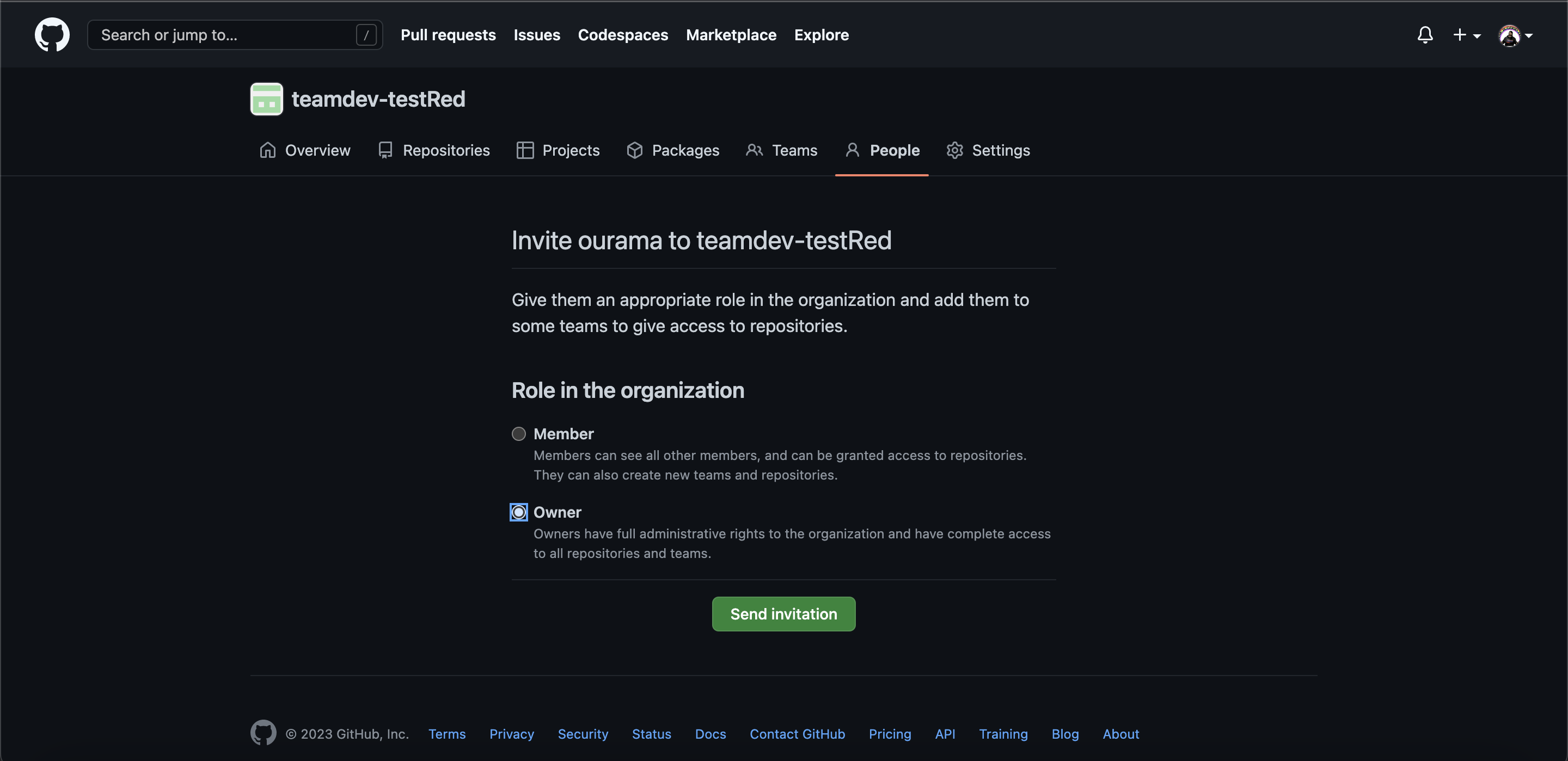Click the gear icon next to Settings
The width and height of the screenshot is (1568, 761).
click(954, 150)
